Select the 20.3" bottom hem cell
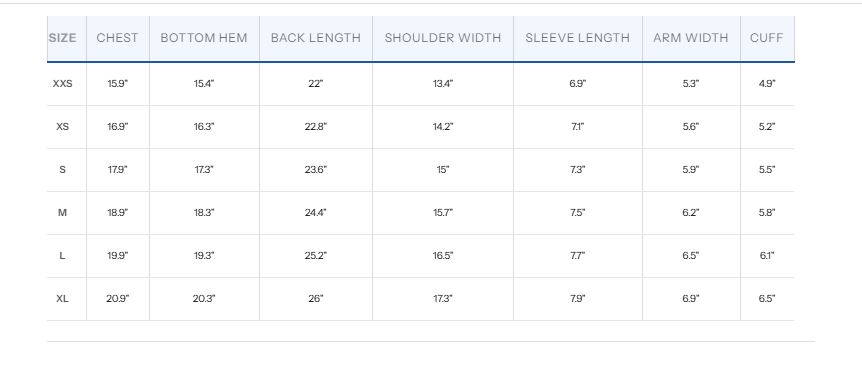 204,298
